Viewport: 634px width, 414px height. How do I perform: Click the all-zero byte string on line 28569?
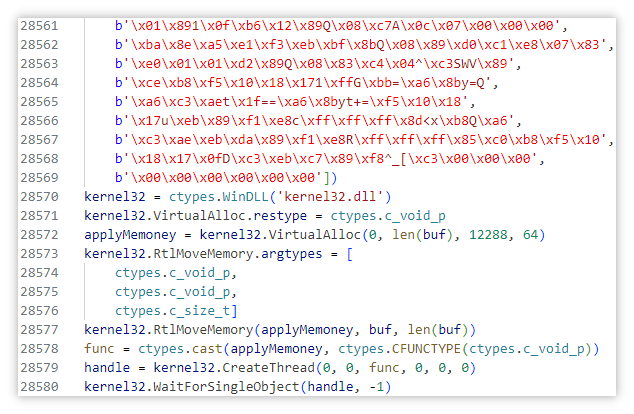pos(219,178)
